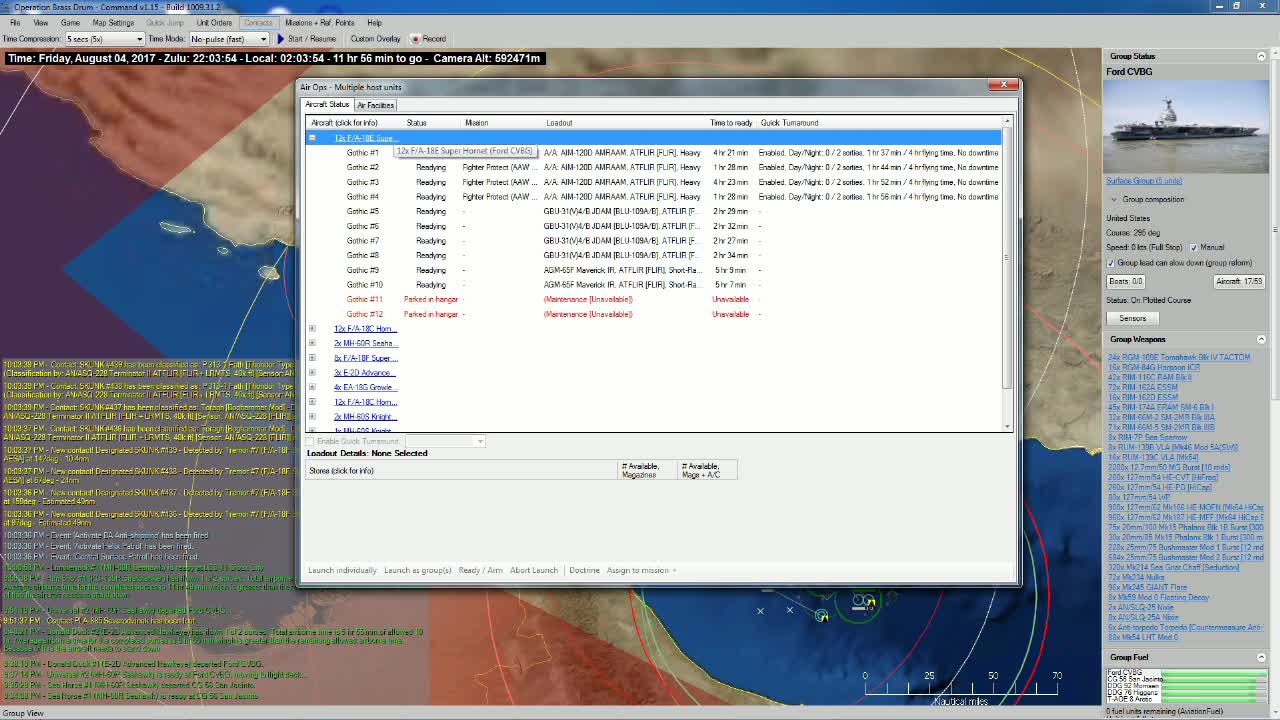The width and height of the screenshot is (1280, 720).
Task: Click the Abort Launch button
Action: pyautogui.click(x=534, y=570)
